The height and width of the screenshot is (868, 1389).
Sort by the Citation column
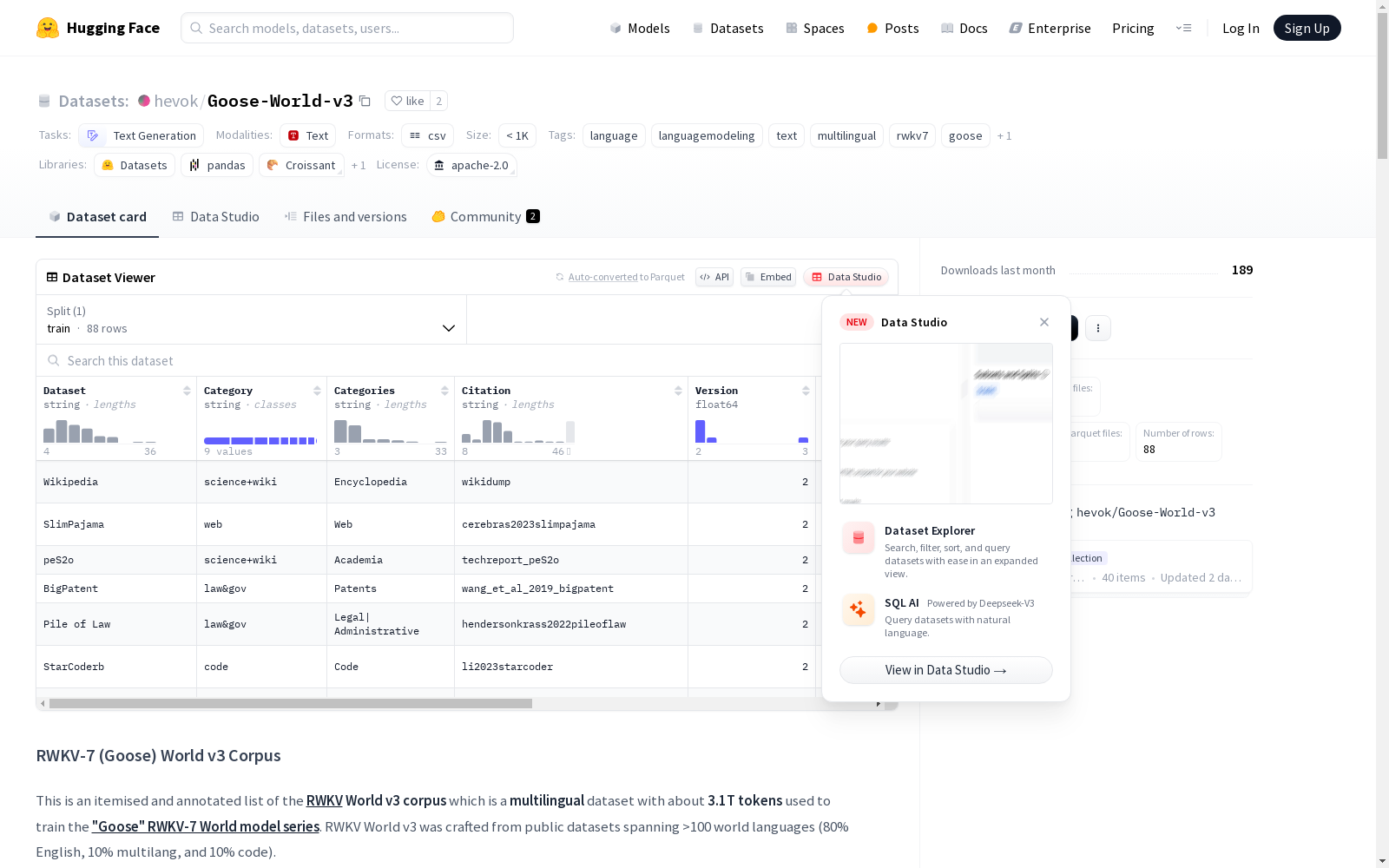pos(678,391)
